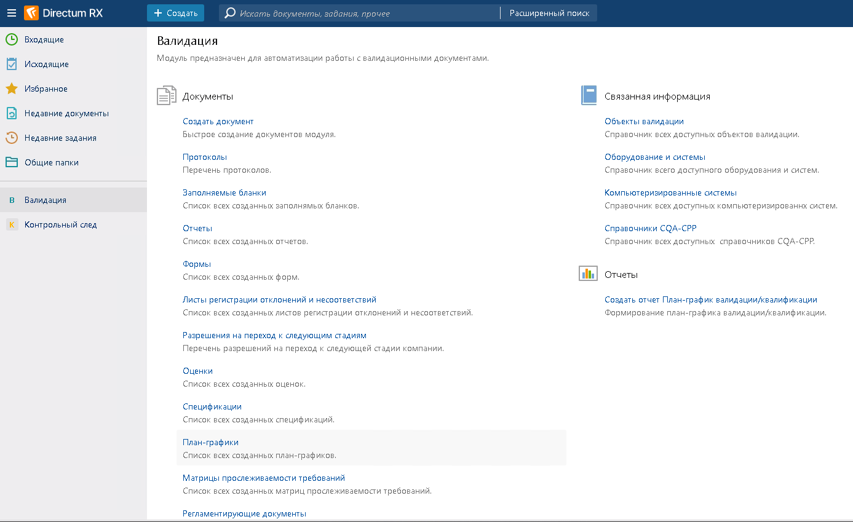
Task: Open the Оборудование и системы link
Action: (x=655, y=157)
